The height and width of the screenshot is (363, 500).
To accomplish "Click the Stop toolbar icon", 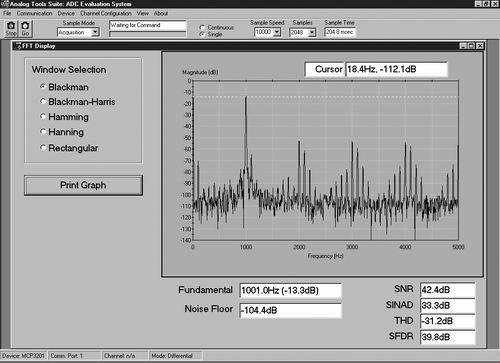I will (11, 28).
